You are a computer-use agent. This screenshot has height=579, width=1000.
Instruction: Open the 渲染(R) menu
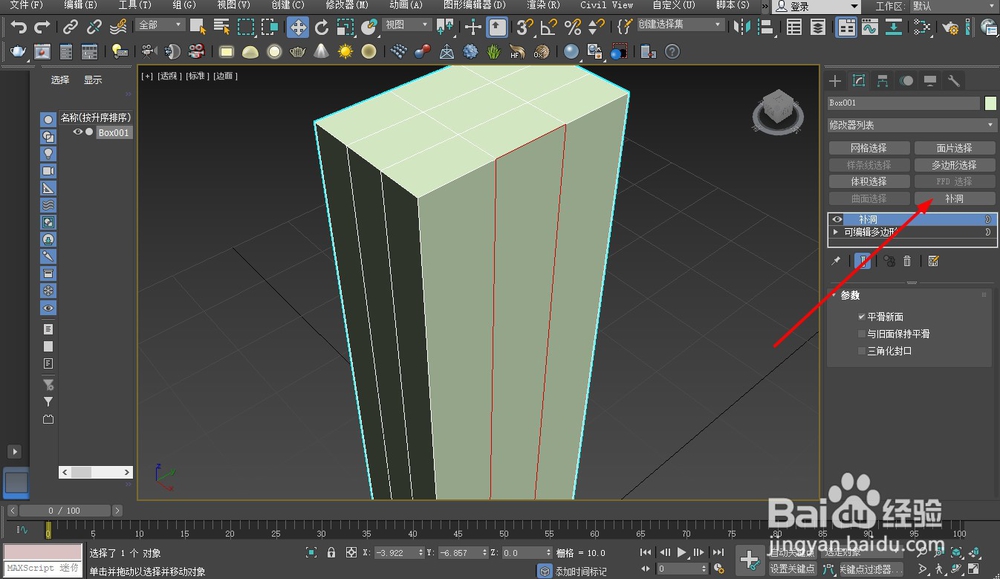point(543,5)
